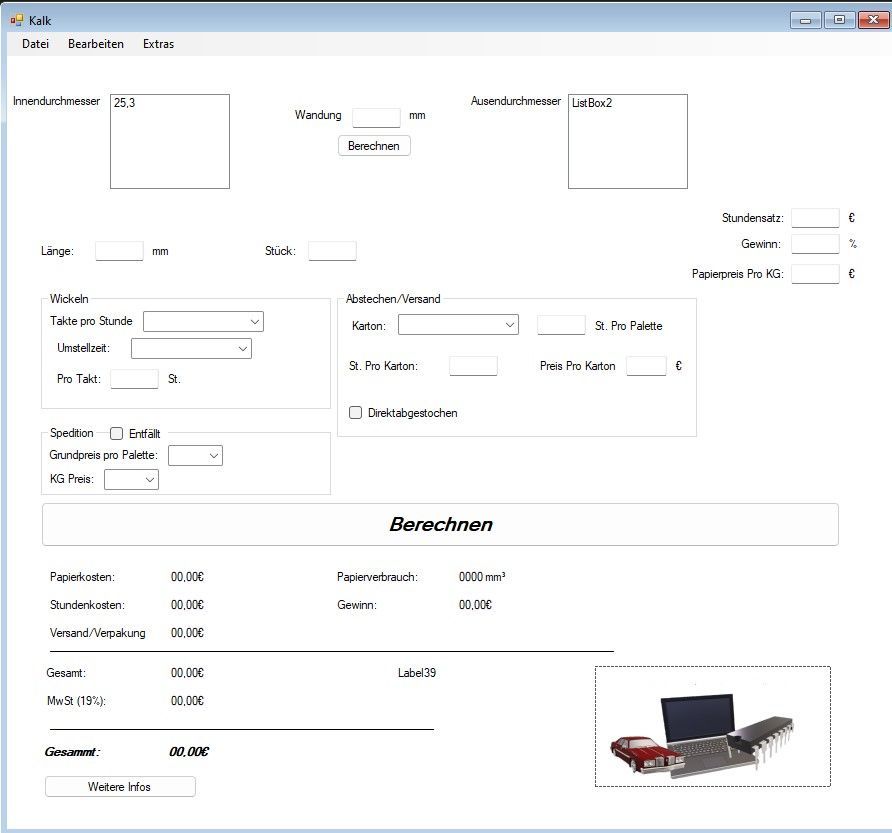Focus the Stundensatz text field

[x=815, y=218]
